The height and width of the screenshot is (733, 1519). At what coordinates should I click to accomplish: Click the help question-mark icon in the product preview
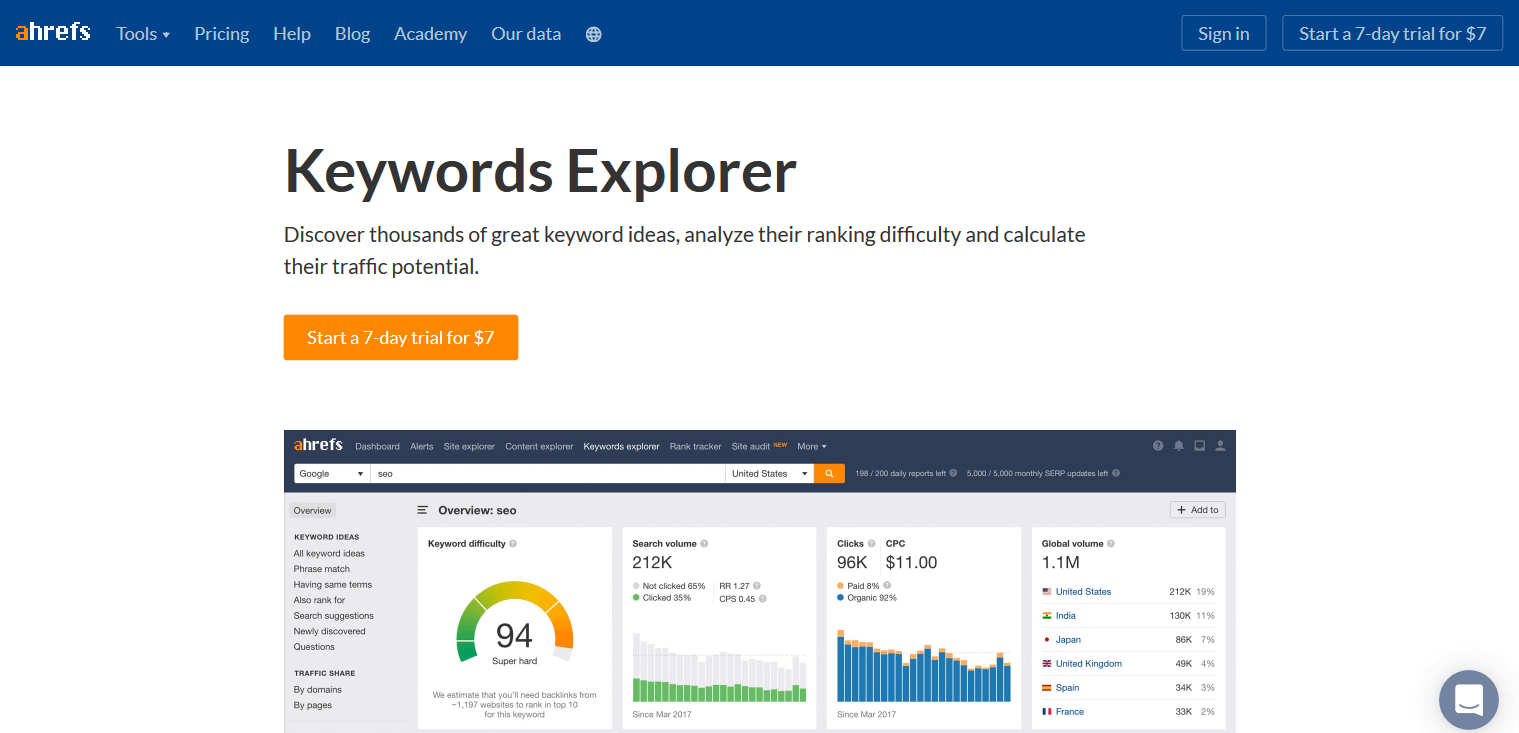click(1158, 446)
